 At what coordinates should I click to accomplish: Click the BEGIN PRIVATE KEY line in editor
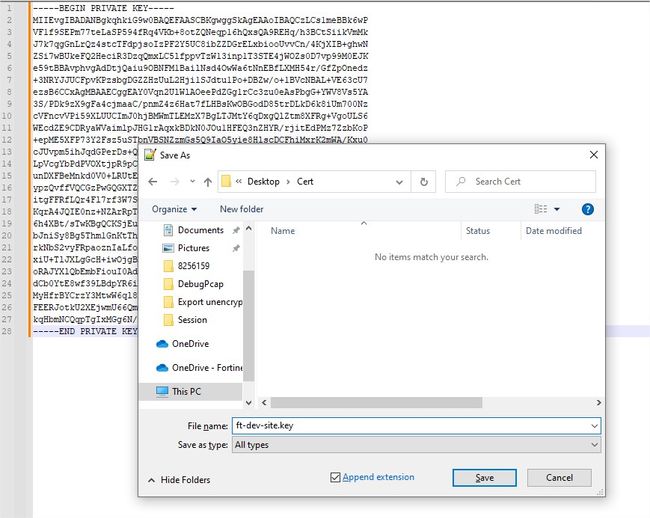coord(103,8)
